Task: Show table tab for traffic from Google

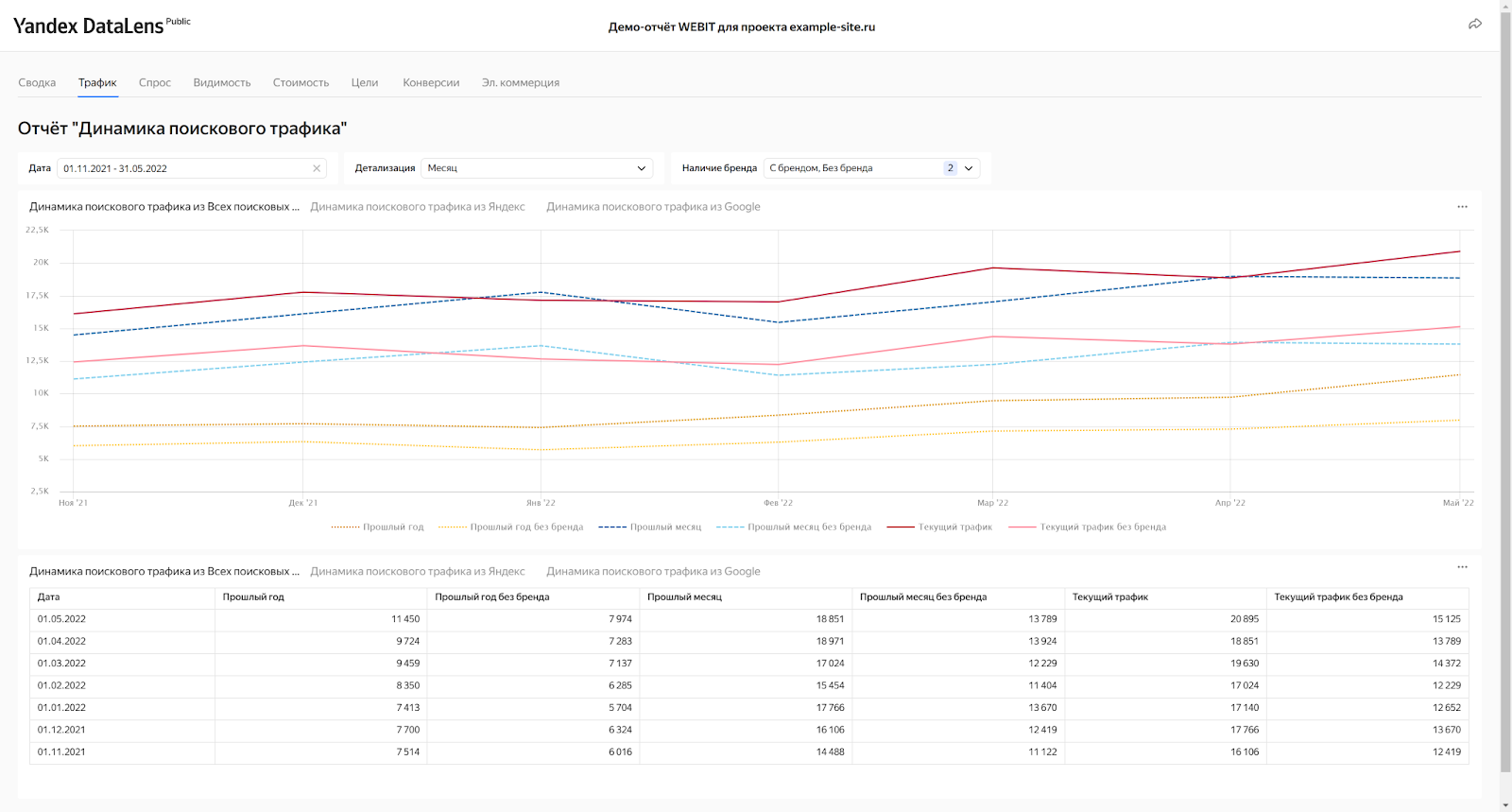Action: click(x=653, y=572)
